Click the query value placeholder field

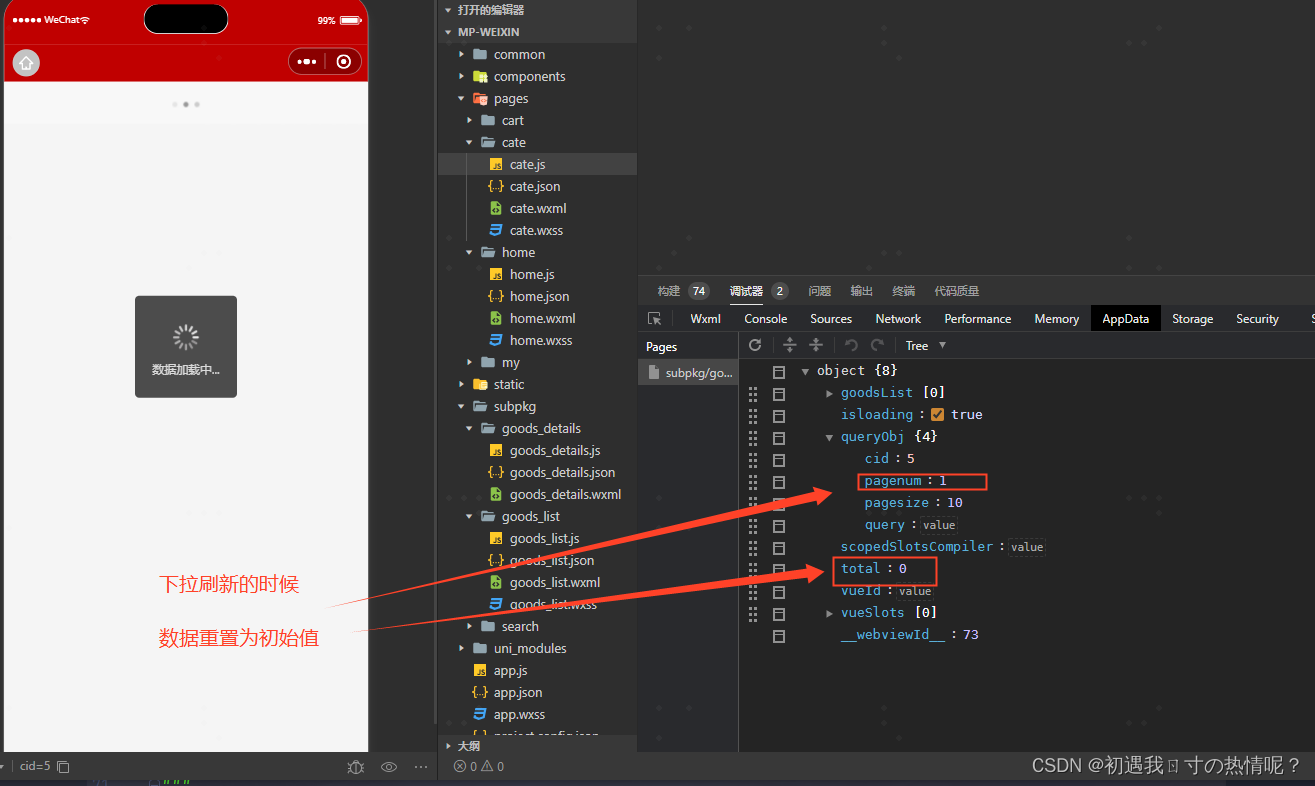[939, 525]
